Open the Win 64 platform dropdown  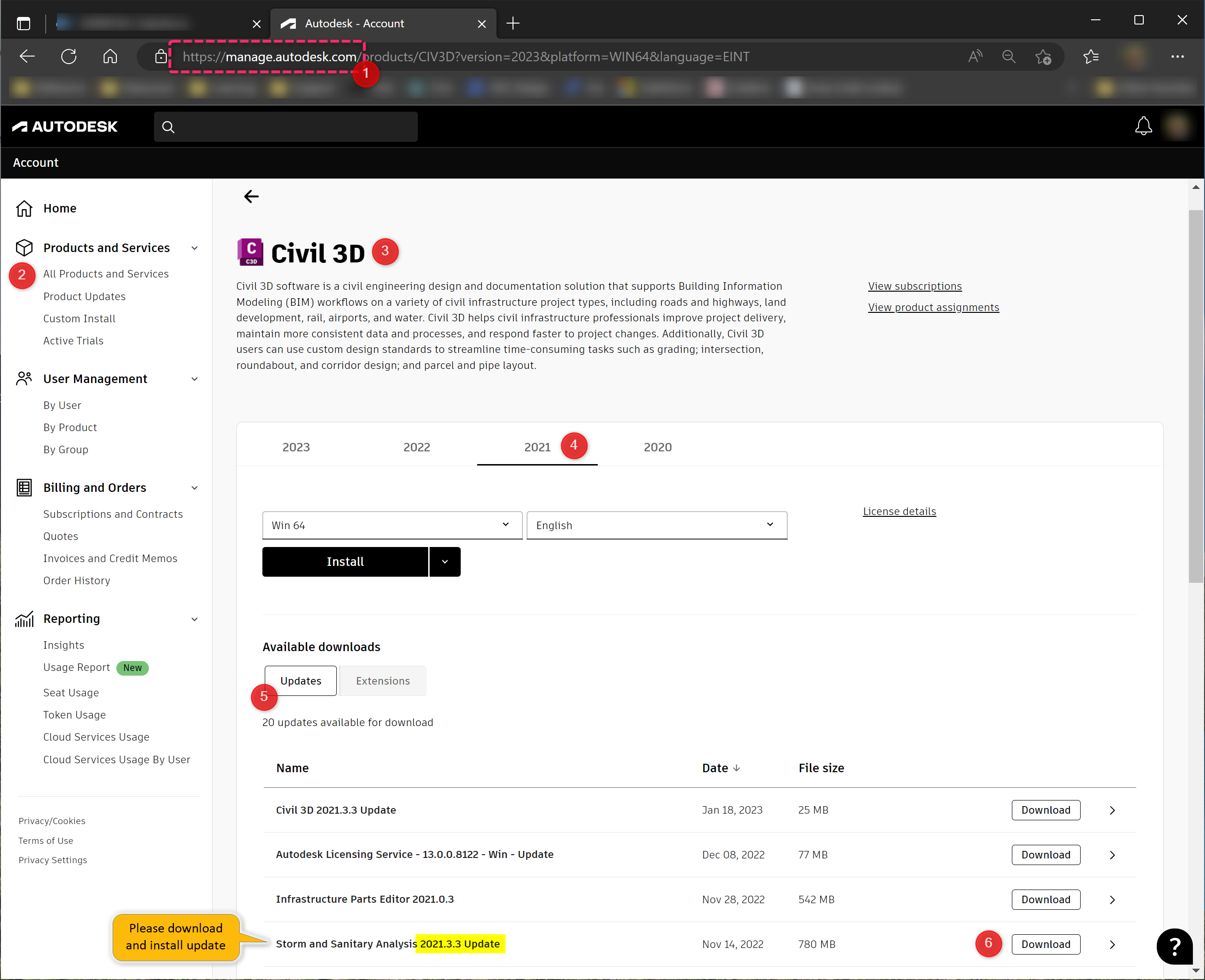[392, 525]
